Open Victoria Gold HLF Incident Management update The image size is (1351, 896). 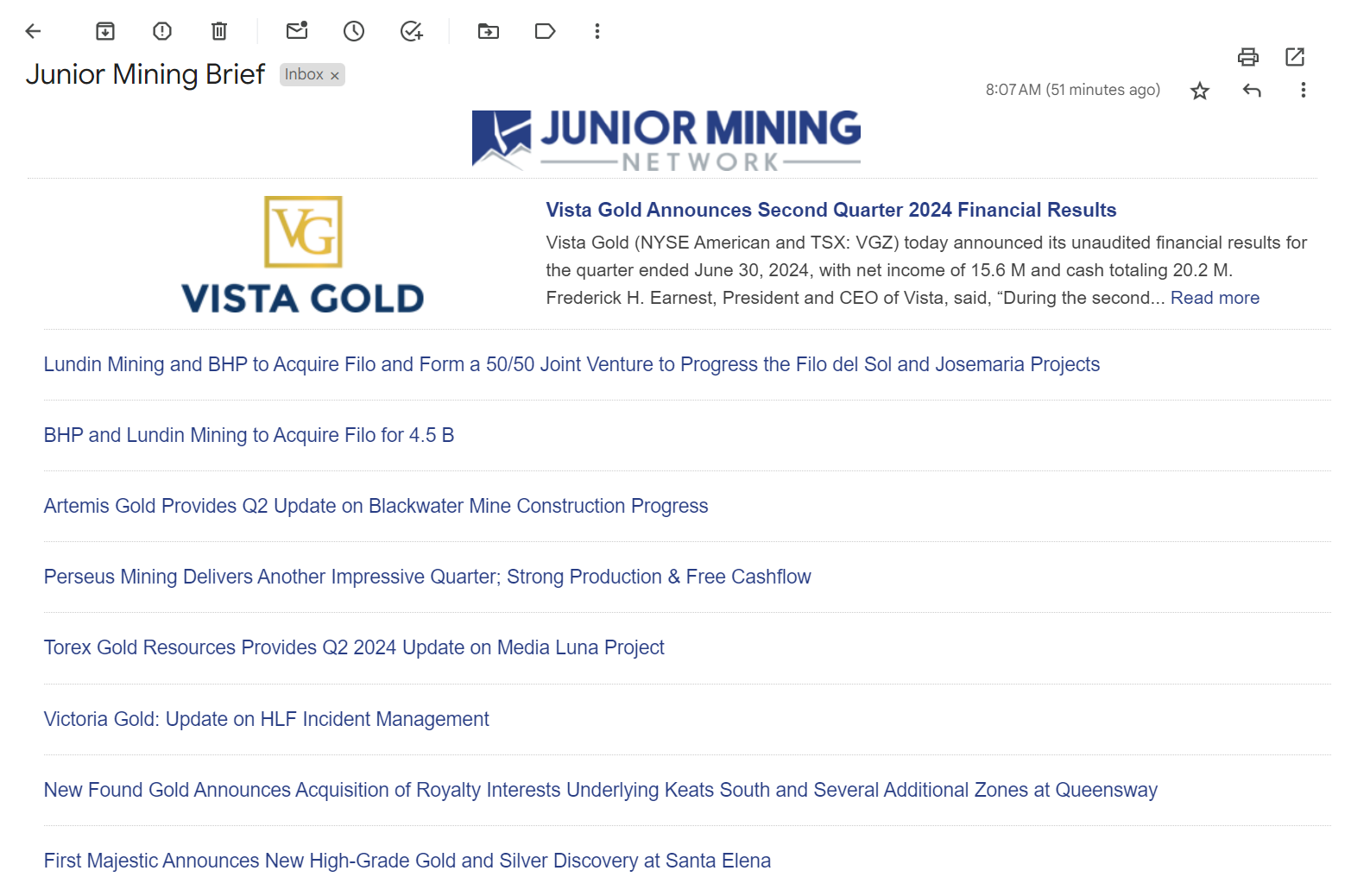(x=266, y=719)
